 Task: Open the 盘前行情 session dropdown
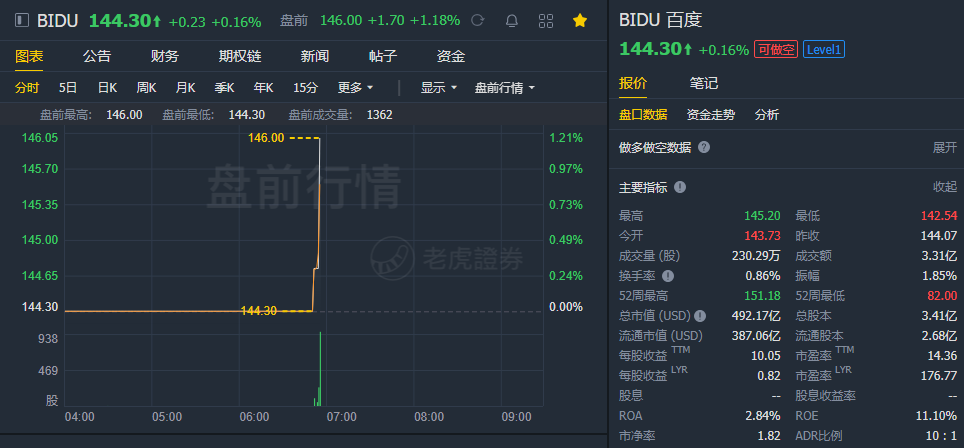pos(504,87)
